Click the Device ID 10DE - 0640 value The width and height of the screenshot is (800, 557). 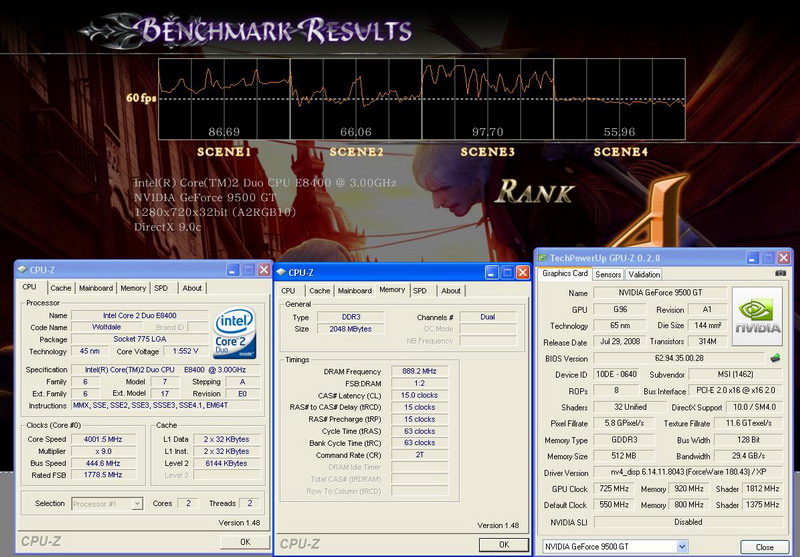pos(617,374)
